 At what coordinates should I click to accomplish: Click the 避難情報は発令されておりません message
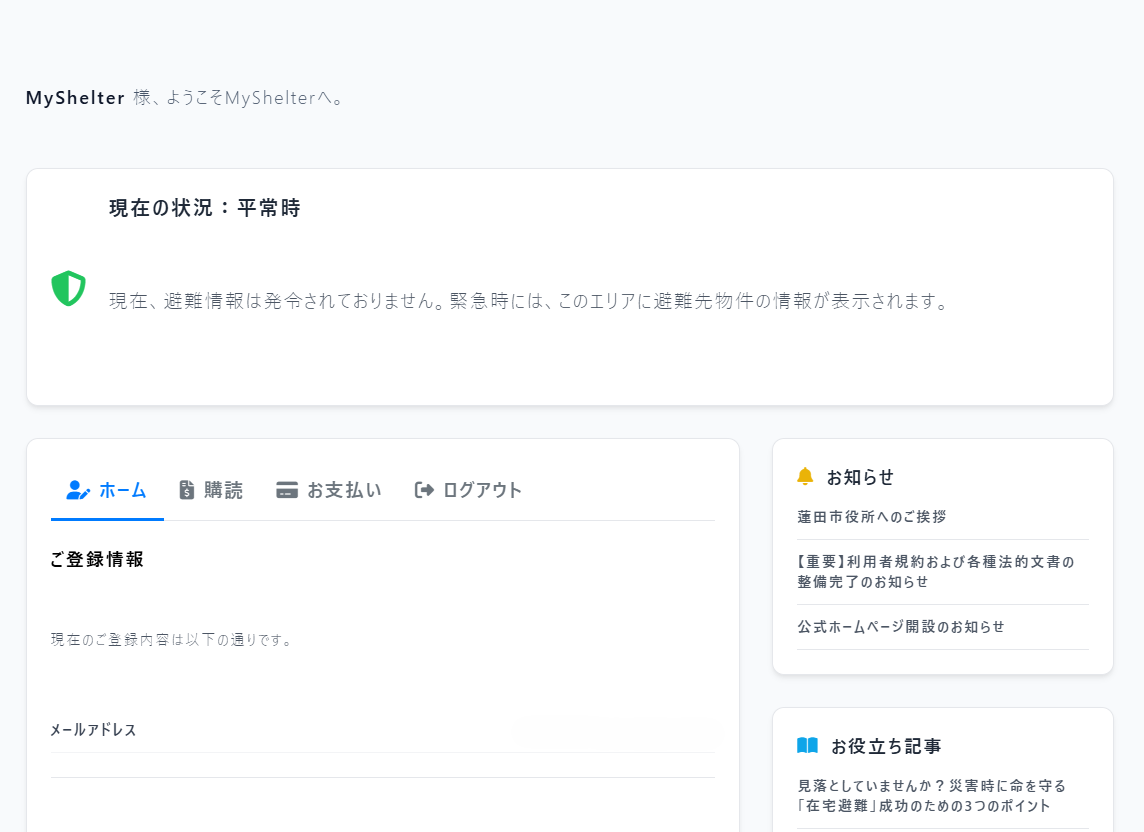pyautogui.click(x=529, y=301)
